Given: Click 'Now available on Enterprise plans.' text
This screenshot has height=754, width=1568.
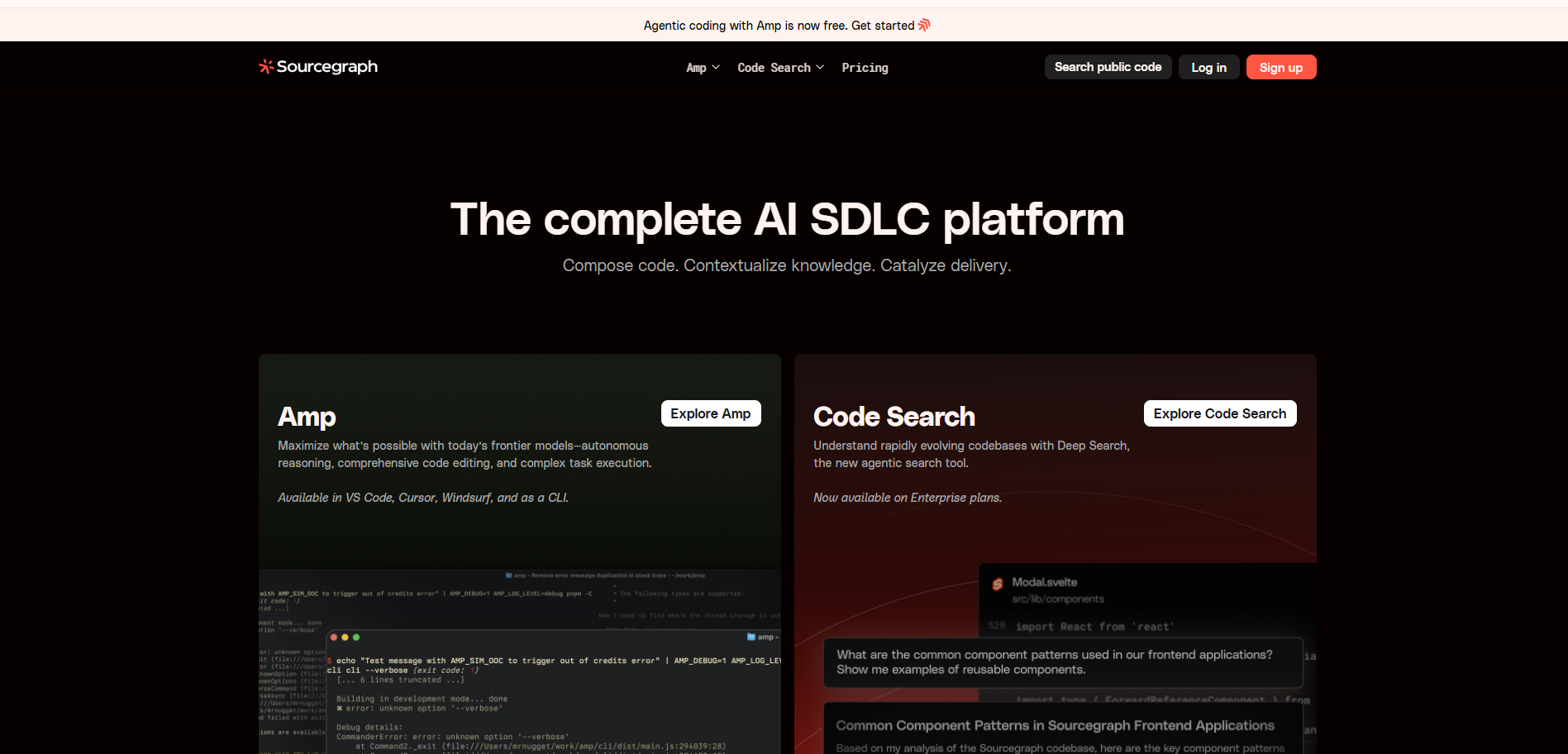Looking at the screenshot, I should tap(908, 498).
